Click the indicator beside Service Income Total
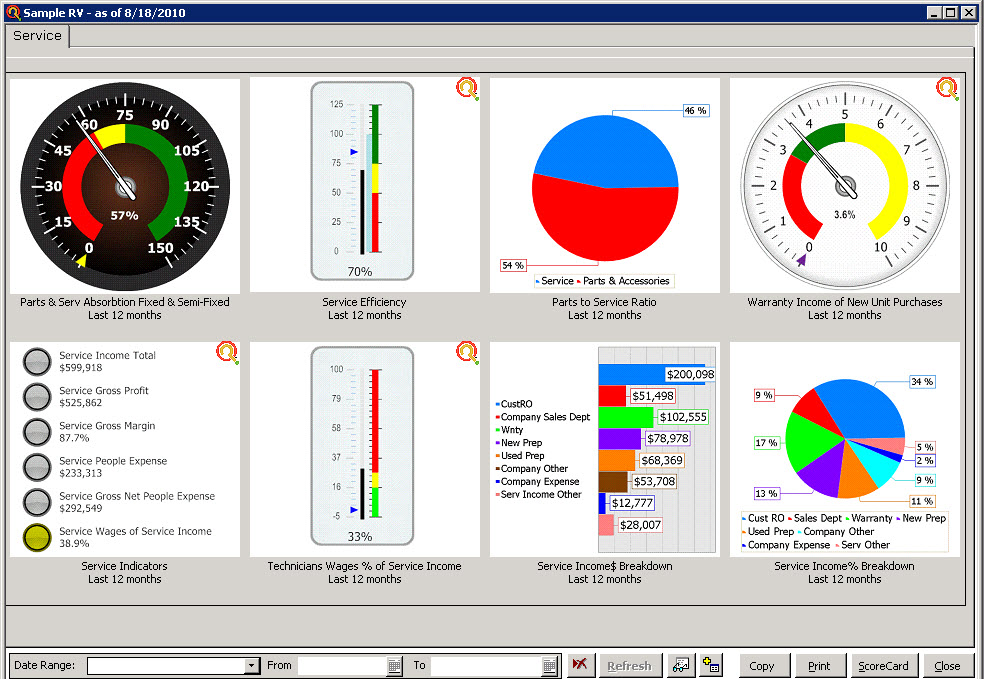The image size is (984, 679). pyautogui.click(x=36, y=361)
